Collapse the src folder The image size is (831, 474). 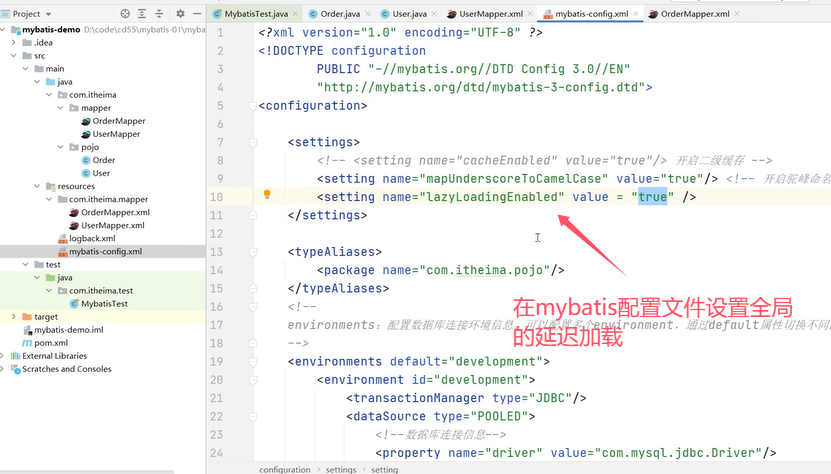pos(14,56)
